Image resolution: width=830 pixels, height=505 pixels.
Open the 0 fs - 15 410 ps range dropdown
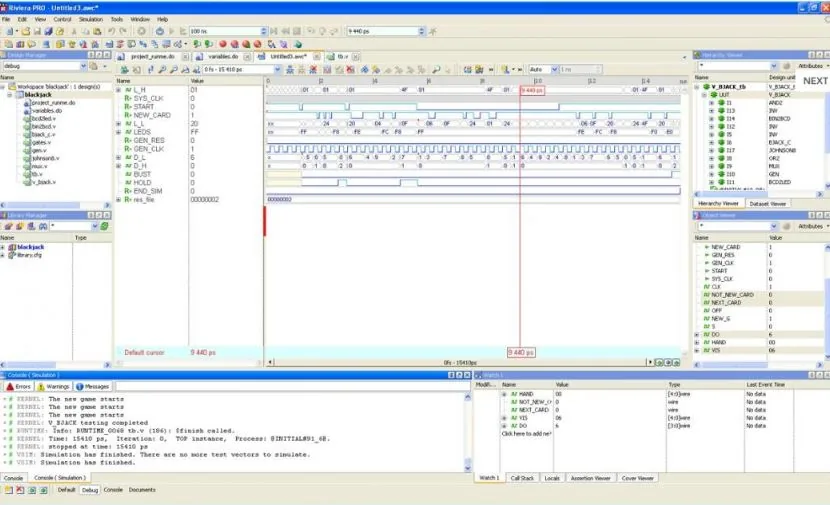coord(277,69)
